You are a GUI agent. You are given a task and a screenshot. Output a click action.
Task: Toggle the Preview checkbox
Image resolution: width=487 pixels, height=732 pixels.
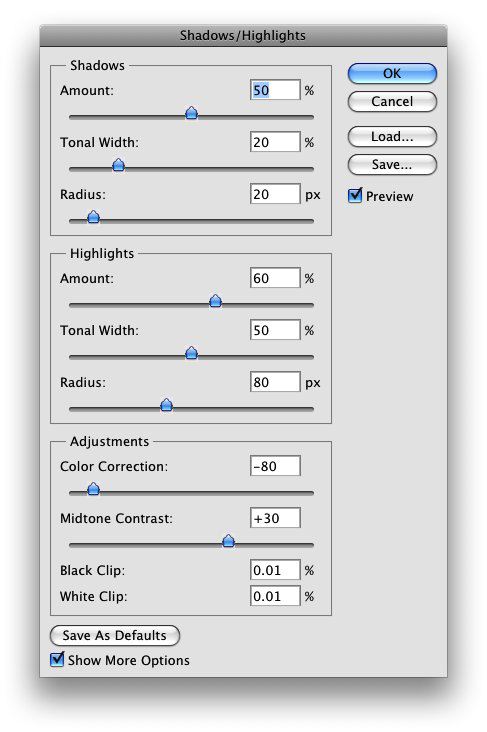pos(355,196)
